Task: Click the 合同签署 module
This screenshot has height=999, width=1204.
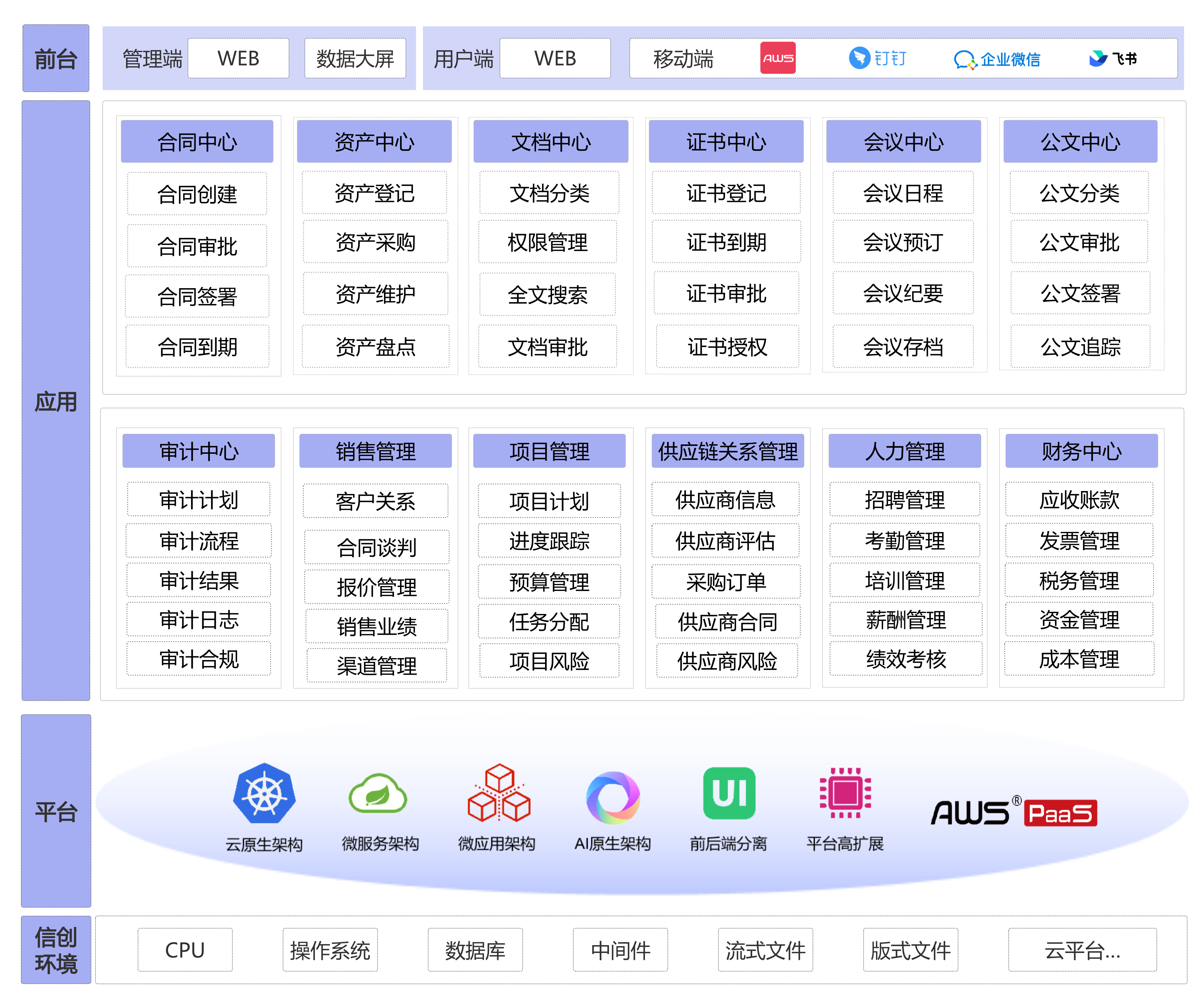Action: tap(197, 296)
